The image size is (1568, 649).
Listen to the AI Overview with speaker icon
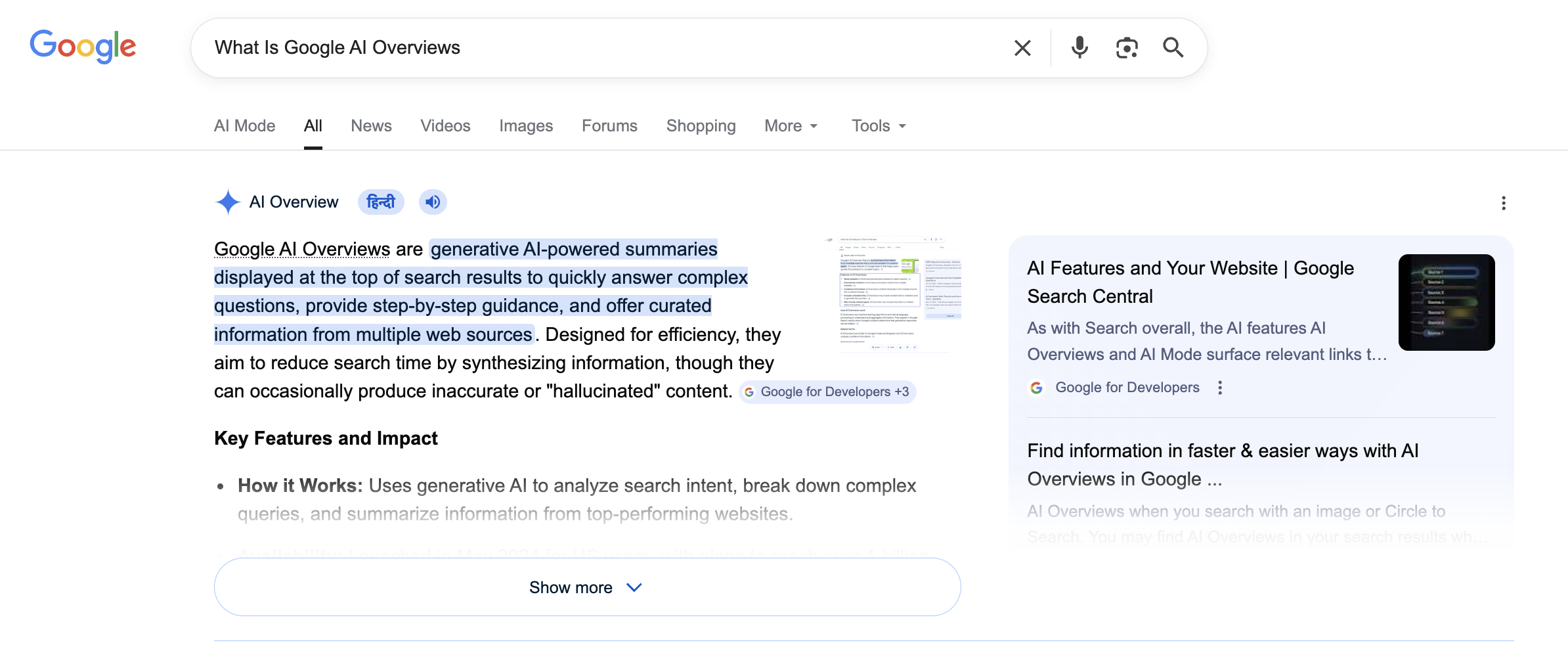click(x=433, y=202)
